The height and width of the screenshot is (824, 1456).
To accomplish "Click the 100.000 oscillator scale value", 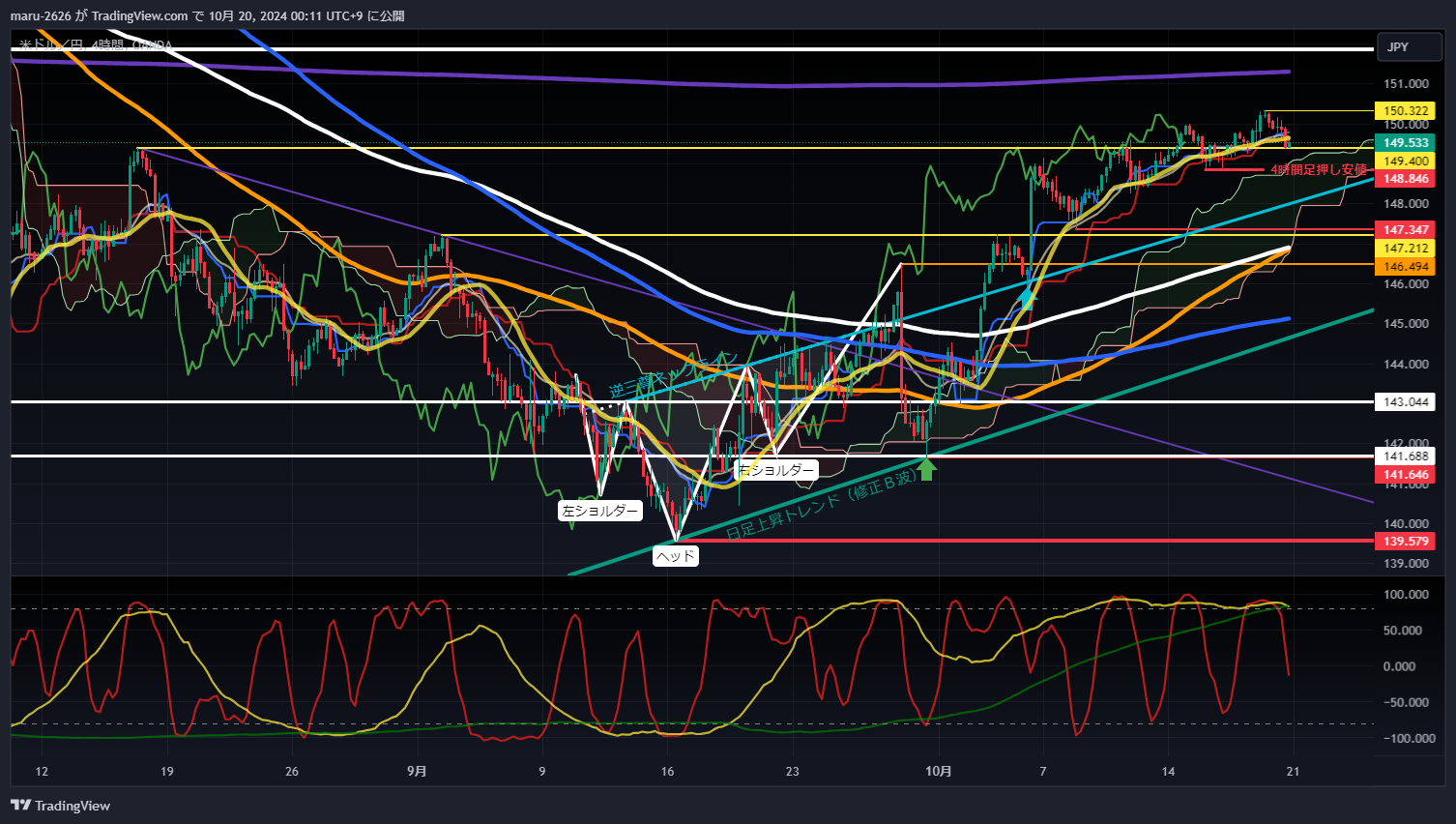I will 1406,595.
